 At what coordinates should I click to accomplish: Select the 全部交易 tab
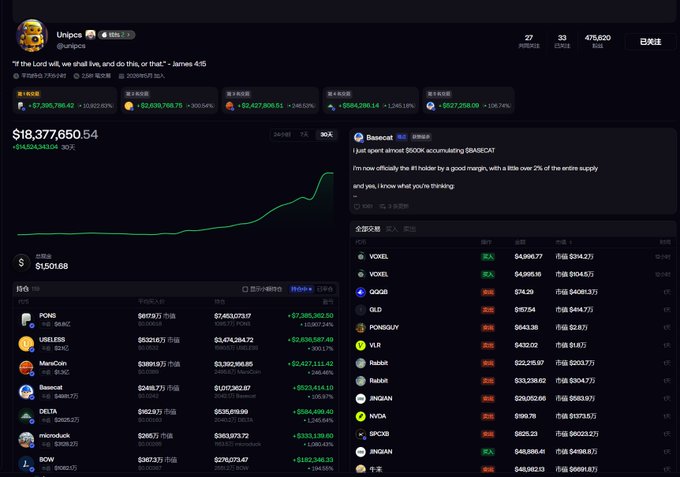(368, 229)
